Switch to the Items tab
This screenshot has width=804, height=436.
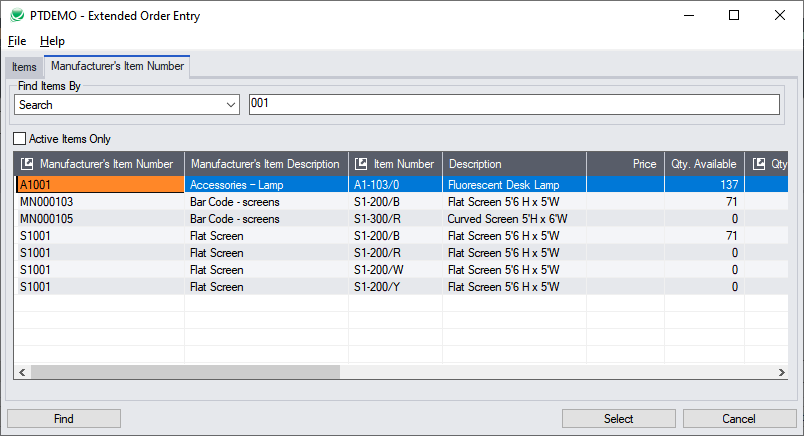coord(24,67)
